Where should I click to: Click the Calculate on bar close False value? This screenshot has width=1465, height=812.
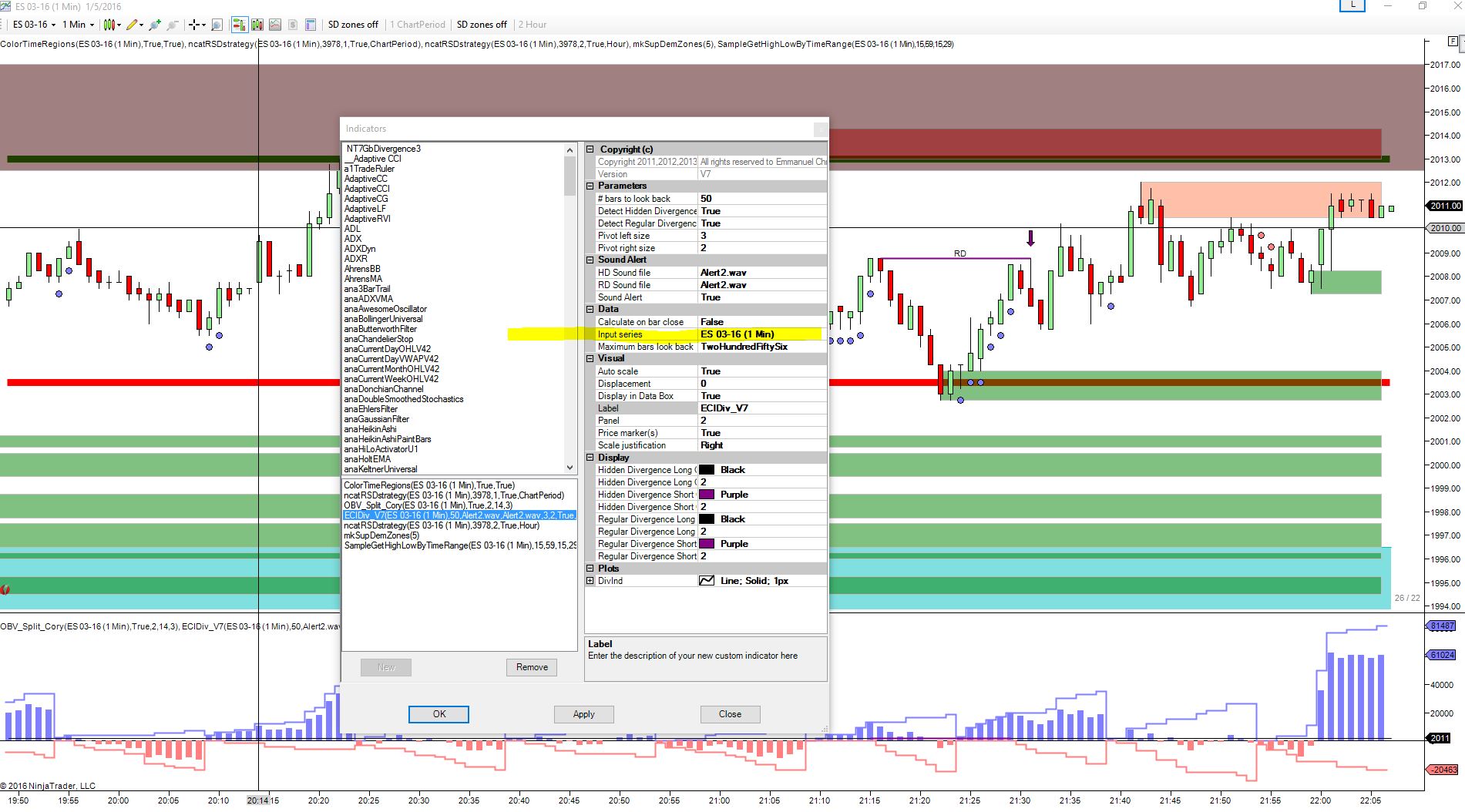(762, 322)
